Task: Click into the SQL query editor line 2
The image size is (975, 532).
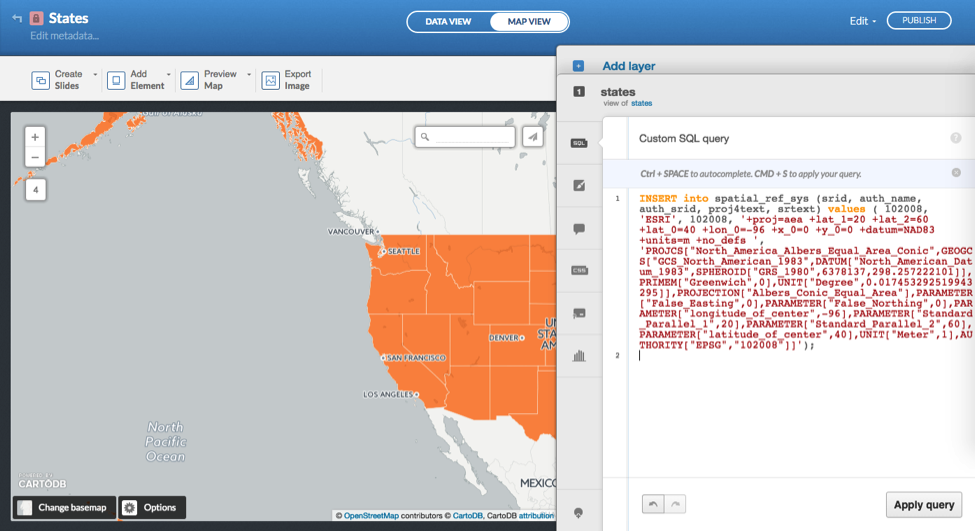Action: pos(802,355)
